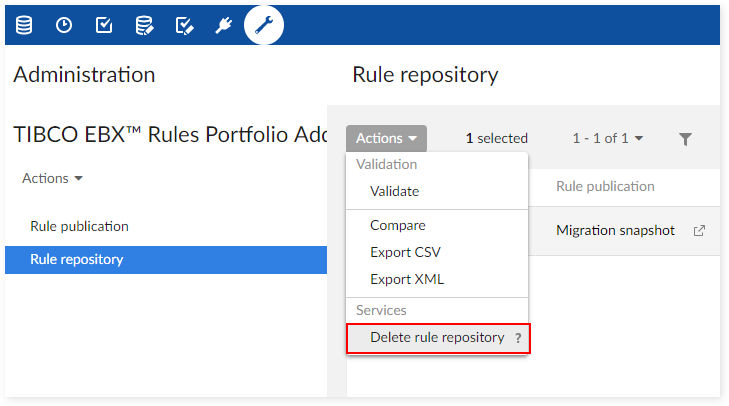Open the Data services plug icon
This screenshot has height=406, width=729.
pos(224,25)
